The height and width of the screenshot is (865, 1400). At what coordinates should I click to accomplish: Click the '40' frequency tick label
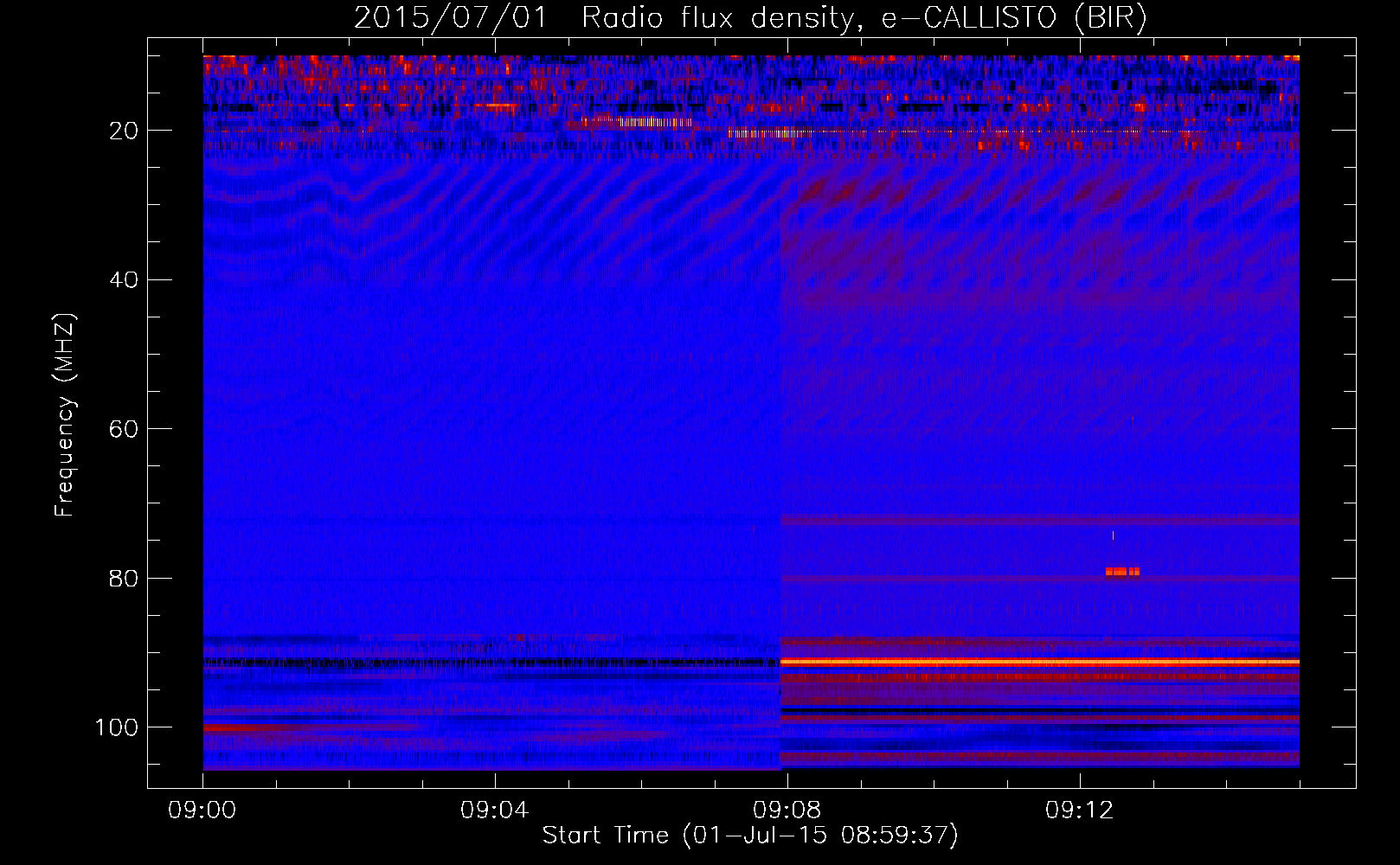(x=124, y=279)
